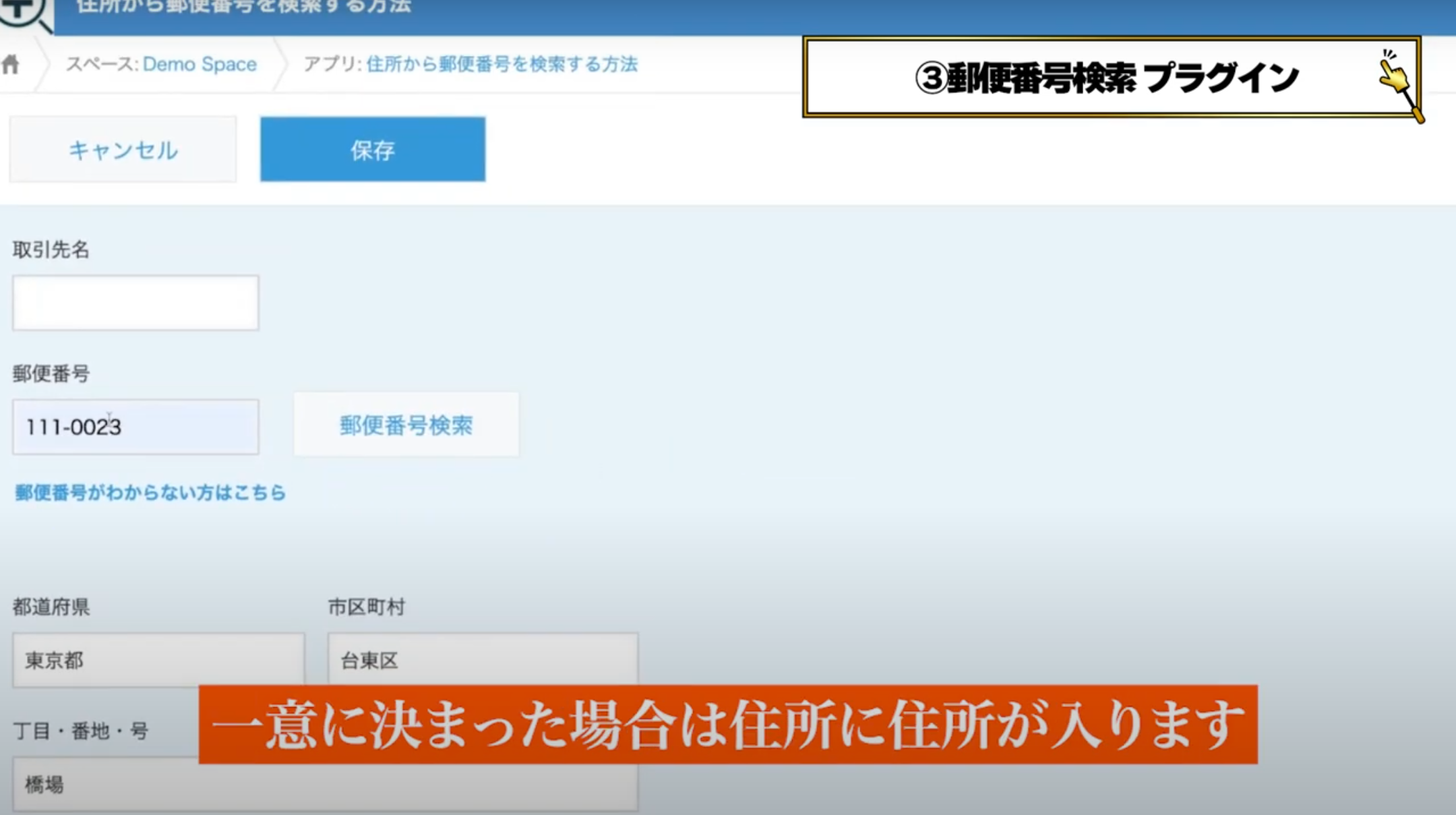Click the 郵便番号 field showing 111-0023
This screenshot has height=815, width=1456.
135,427
